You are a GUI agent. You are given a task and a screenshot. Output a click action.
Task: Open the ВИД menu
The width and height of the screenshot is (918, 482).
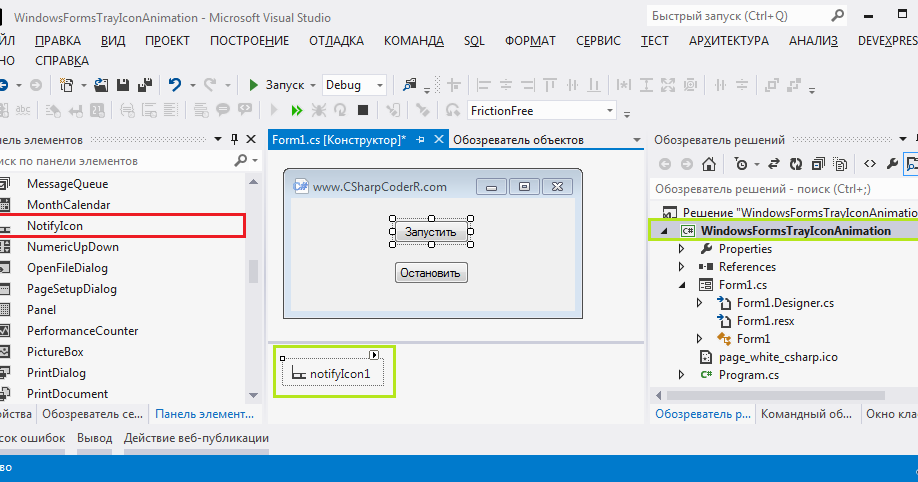[x=113, y=40]
